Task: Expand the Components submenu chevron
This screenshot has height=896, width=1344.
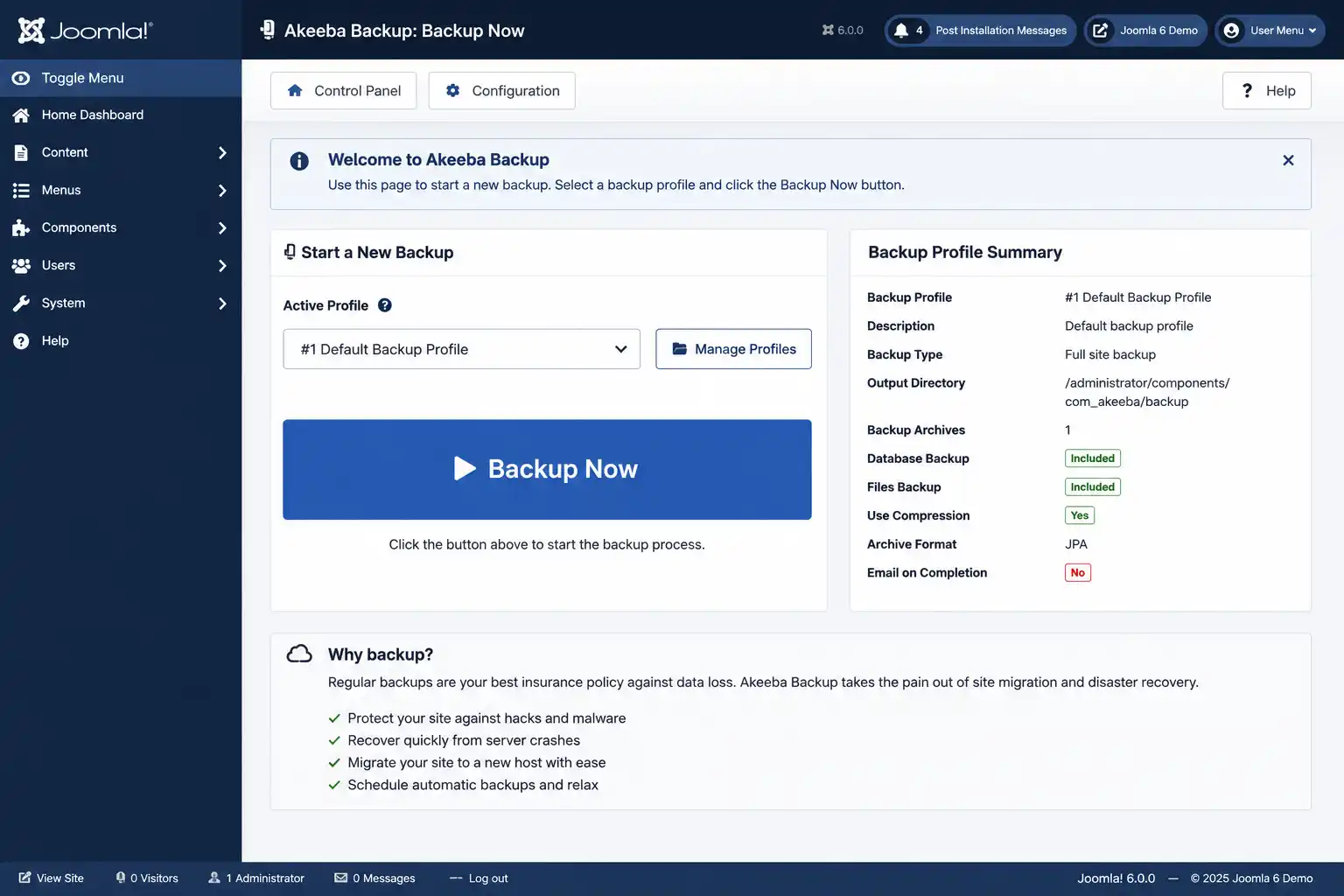Action: [222, 227]
